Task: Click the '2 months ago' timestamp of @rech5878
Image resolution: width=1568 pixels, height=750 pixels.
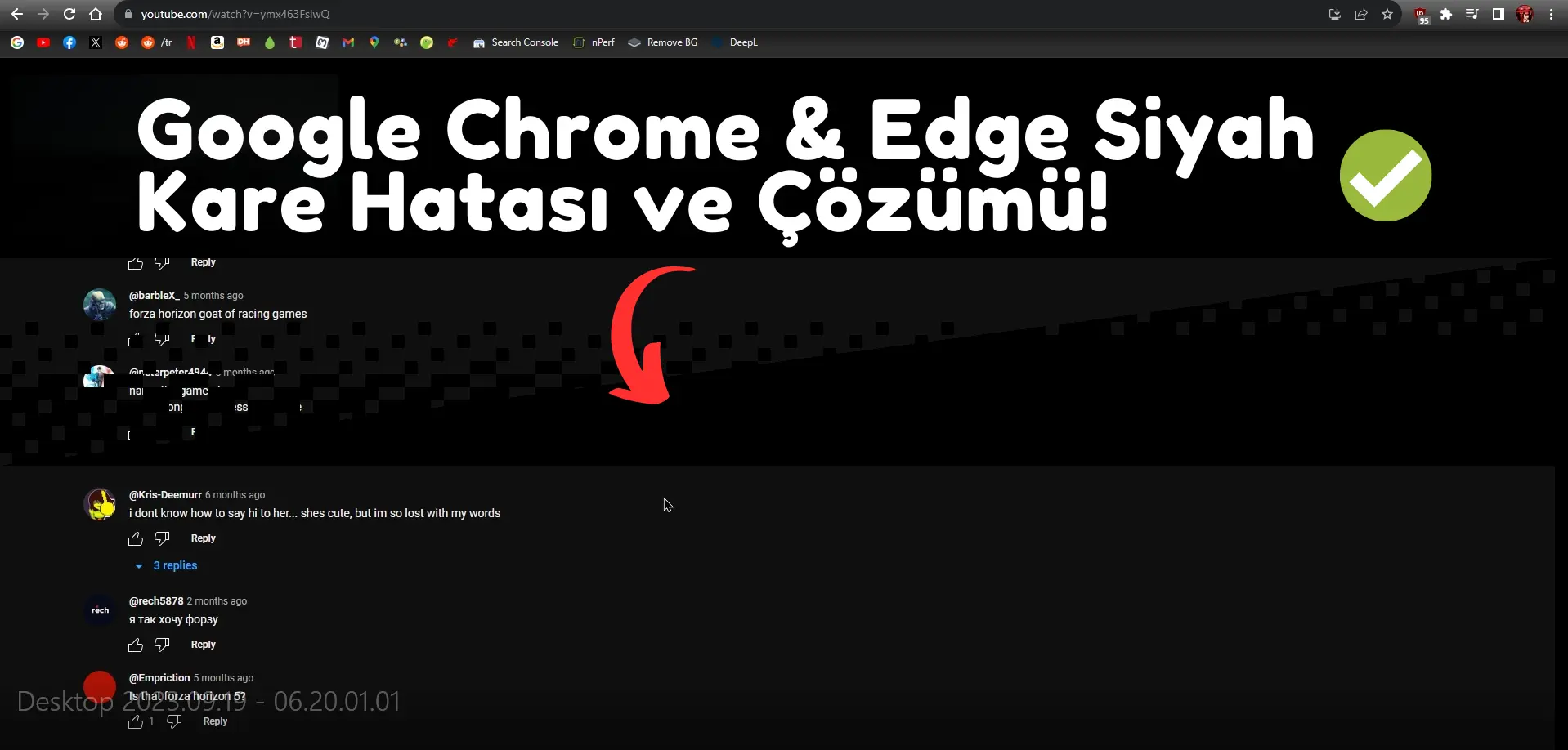Action: [x=217, y=601]
